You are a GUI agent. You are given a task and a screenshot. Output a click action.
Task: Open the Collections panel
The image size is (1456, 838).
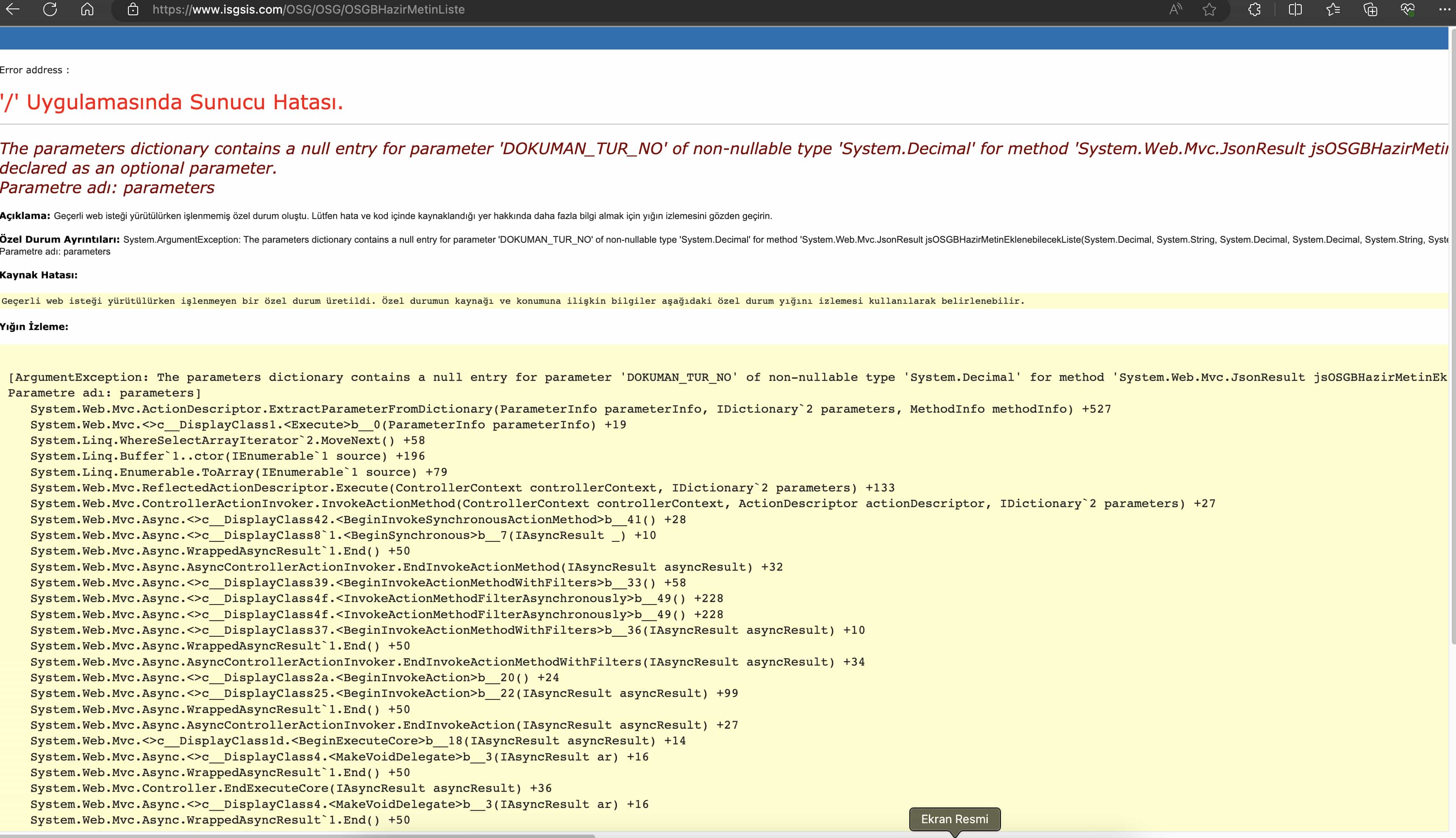(x=1370, y=9)
